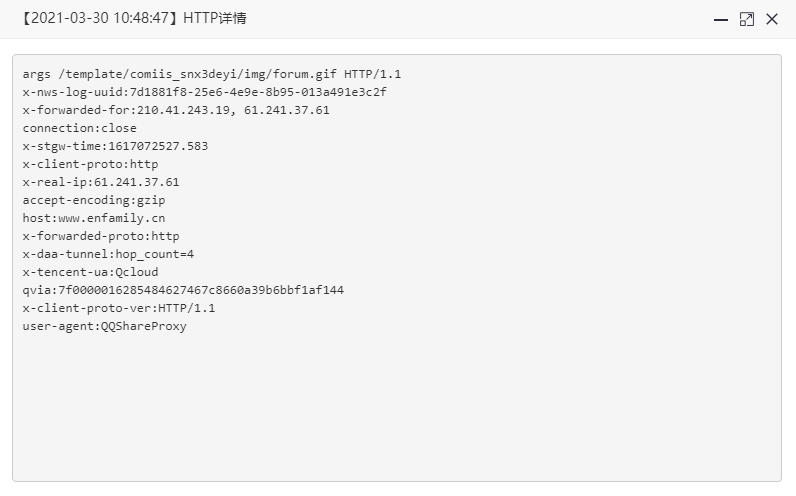This screenshot has width=796, height=496.
Task: Click the x-tencent-ua:Qcloud line
Action: coord(90,272)
